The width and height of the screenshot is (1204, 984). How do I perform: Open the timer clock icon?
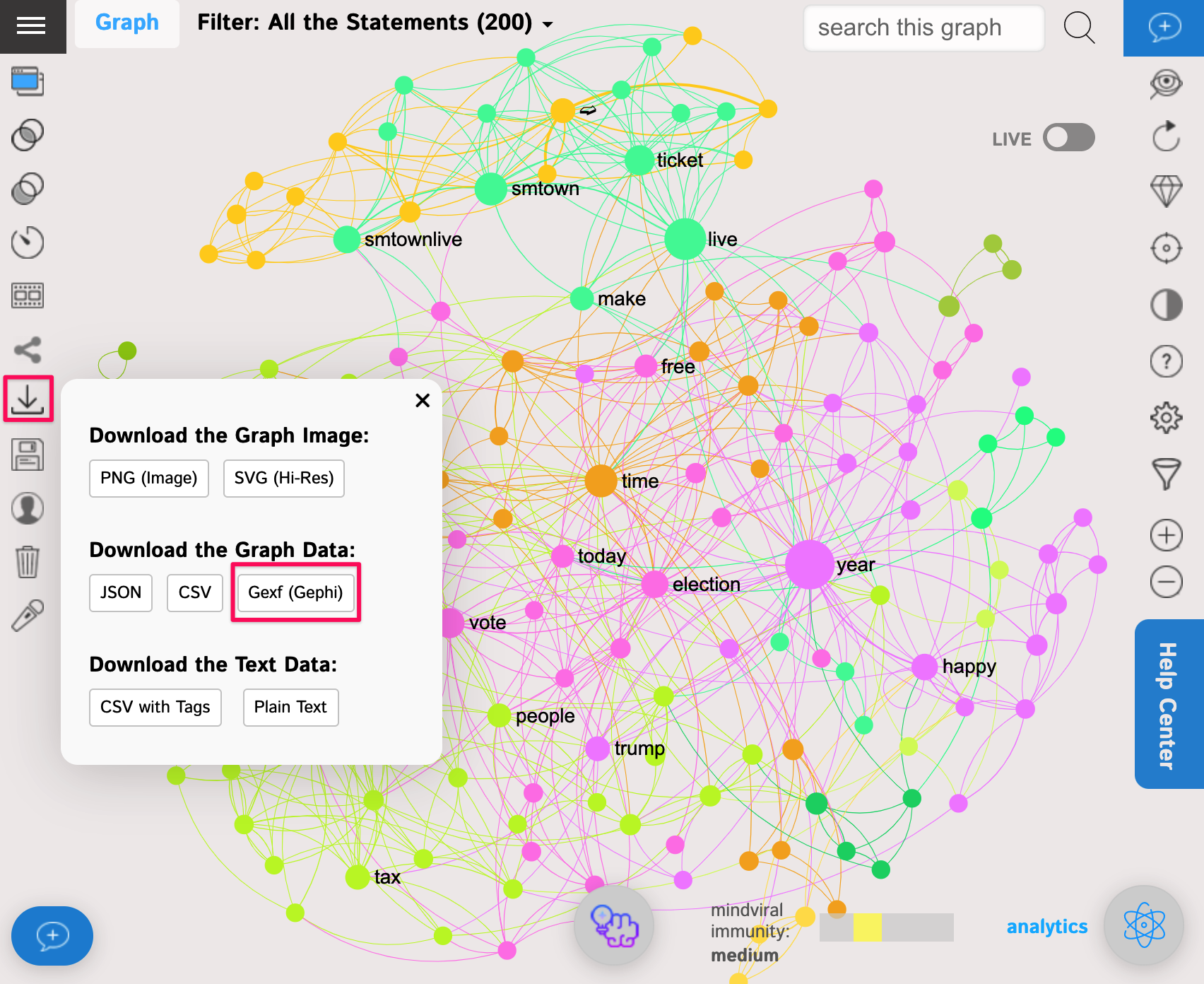coord(28,242)
